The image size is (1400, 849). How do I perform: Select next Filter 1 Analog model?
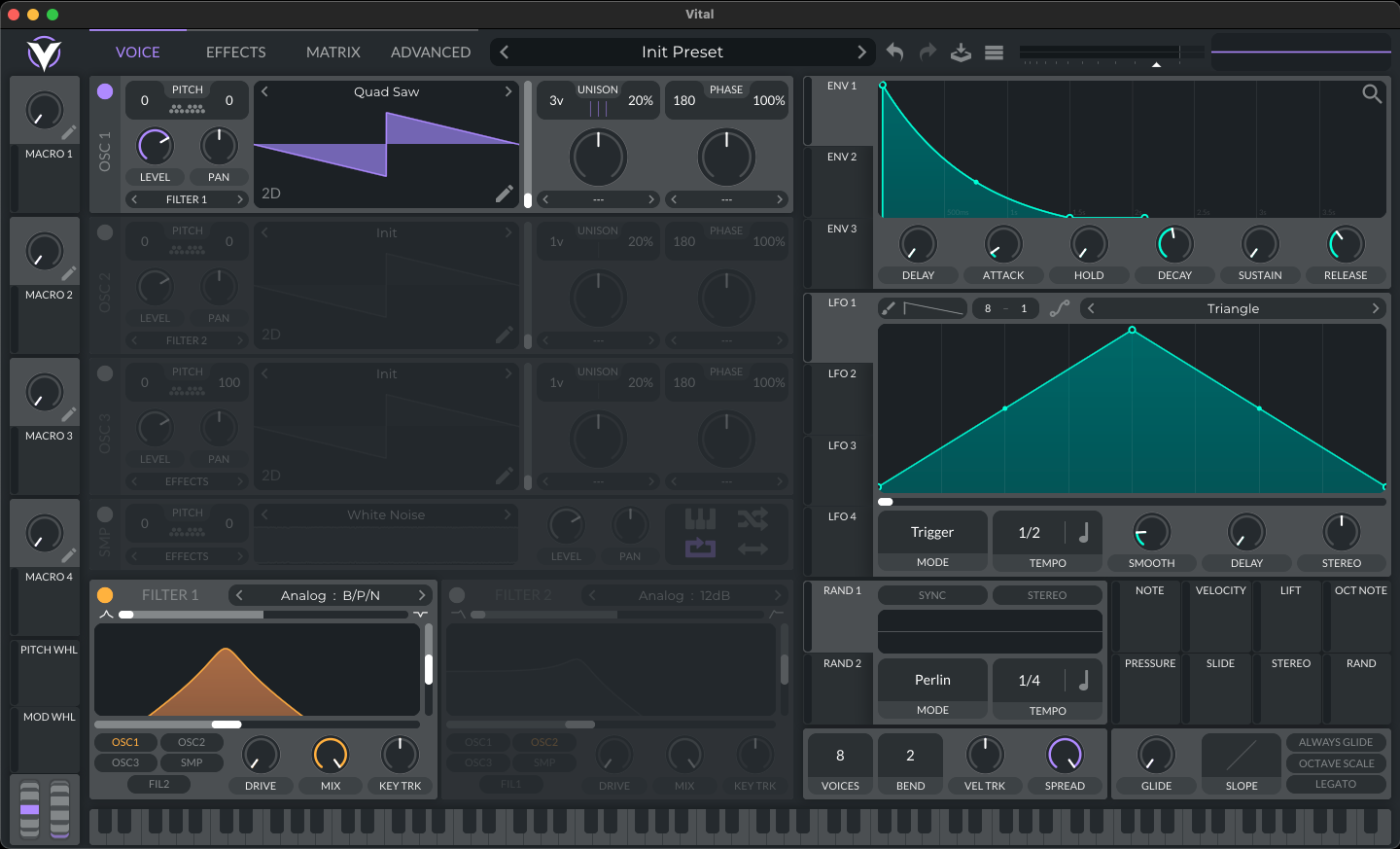[422, 595]
